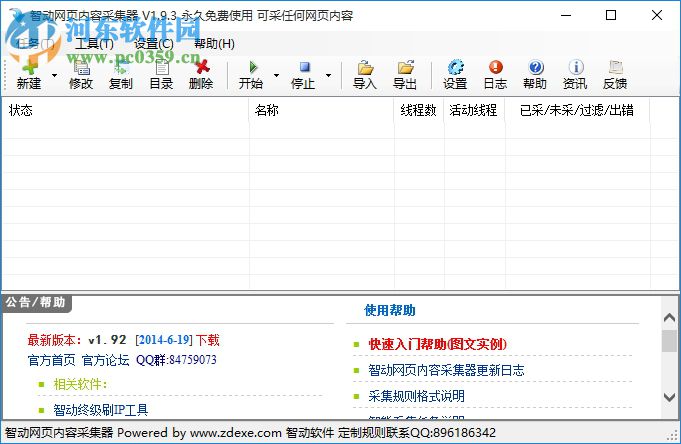Expand the dropdown arrow beside 停止
The image size is (681, 444).
(328, 75)
